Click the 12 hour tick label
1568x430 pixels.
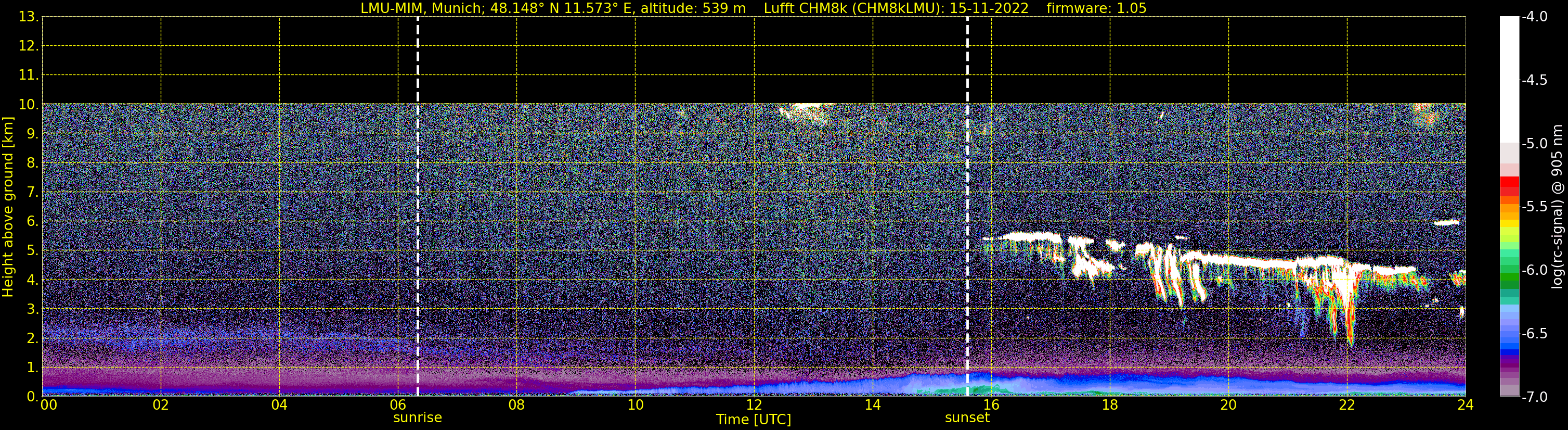[x=754, y=405]
